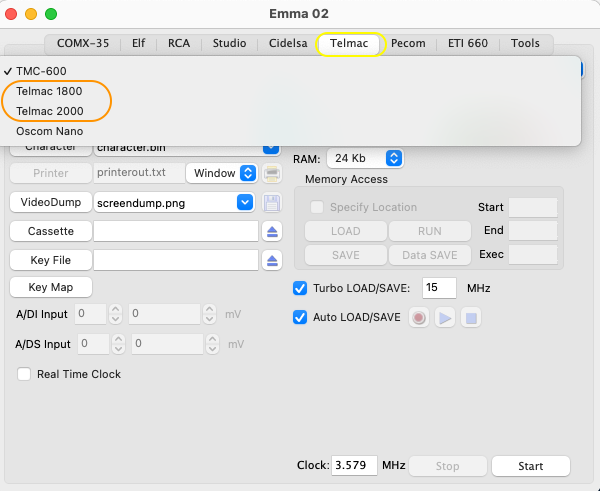Click the Turbo MHz value field

pyautogui.click(x=439, y=288)
